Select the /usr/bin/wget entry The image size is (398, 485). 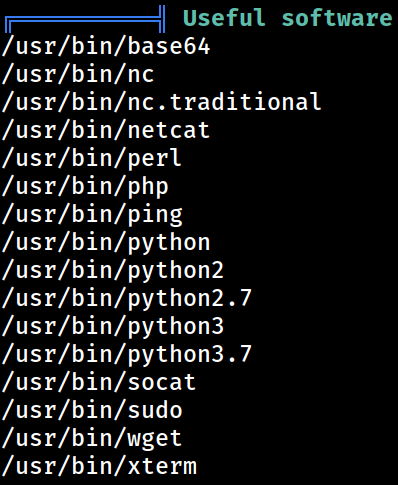[x=92, y=439]
